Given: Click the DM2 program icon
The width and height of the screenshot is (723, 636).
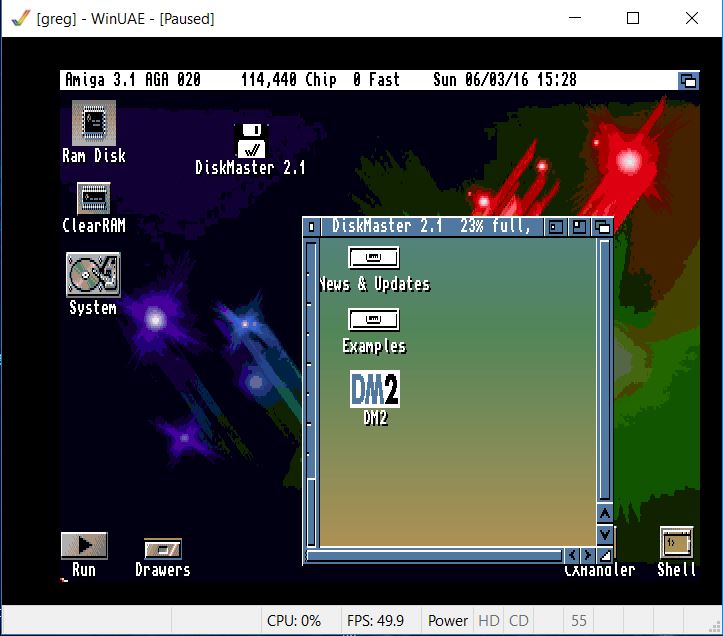Looking at the screenshot, I should [375, 389].
